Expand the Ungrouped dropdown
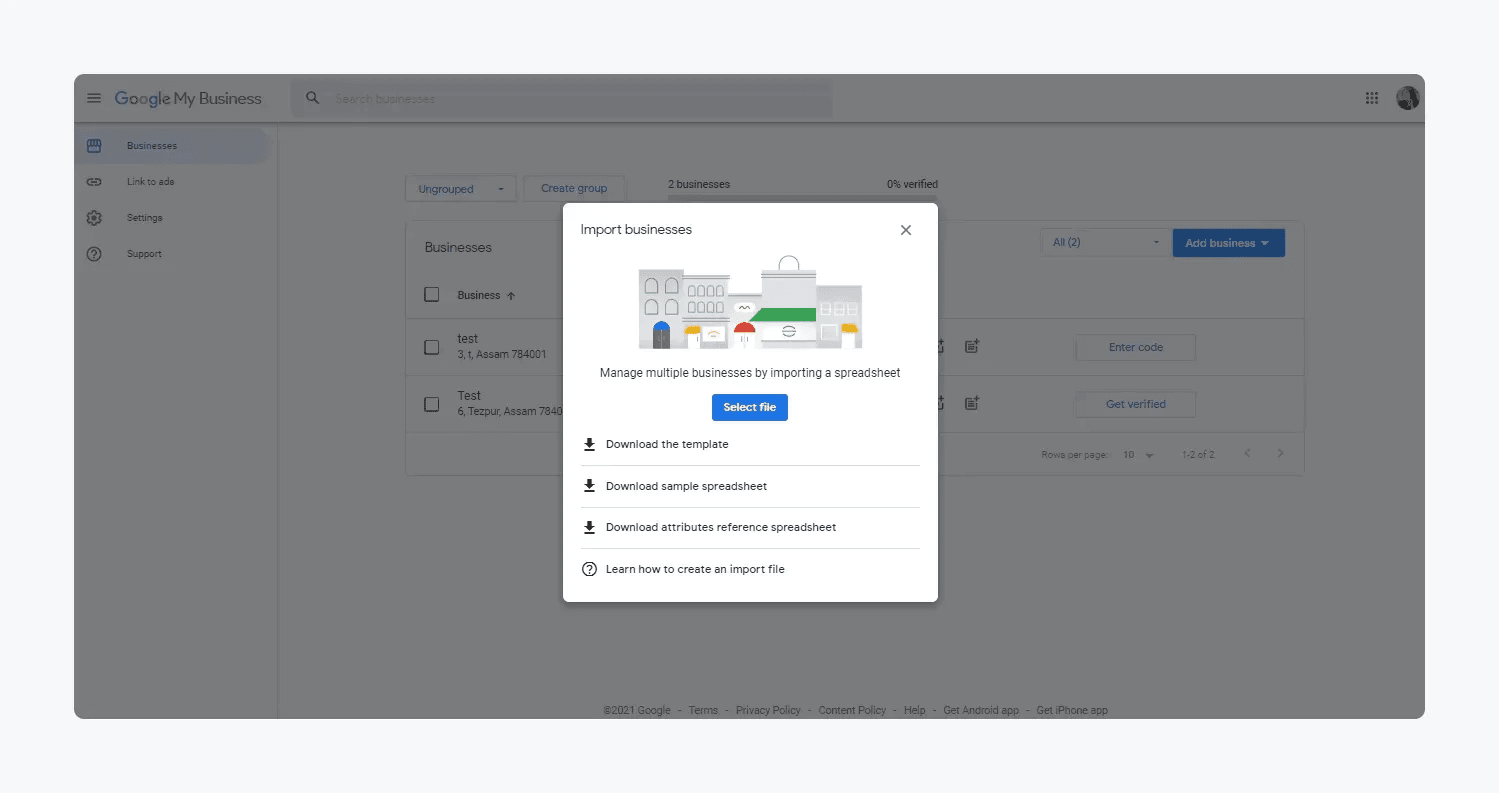The width and height of the screenshot is (1499, 793). coord(460,189)
